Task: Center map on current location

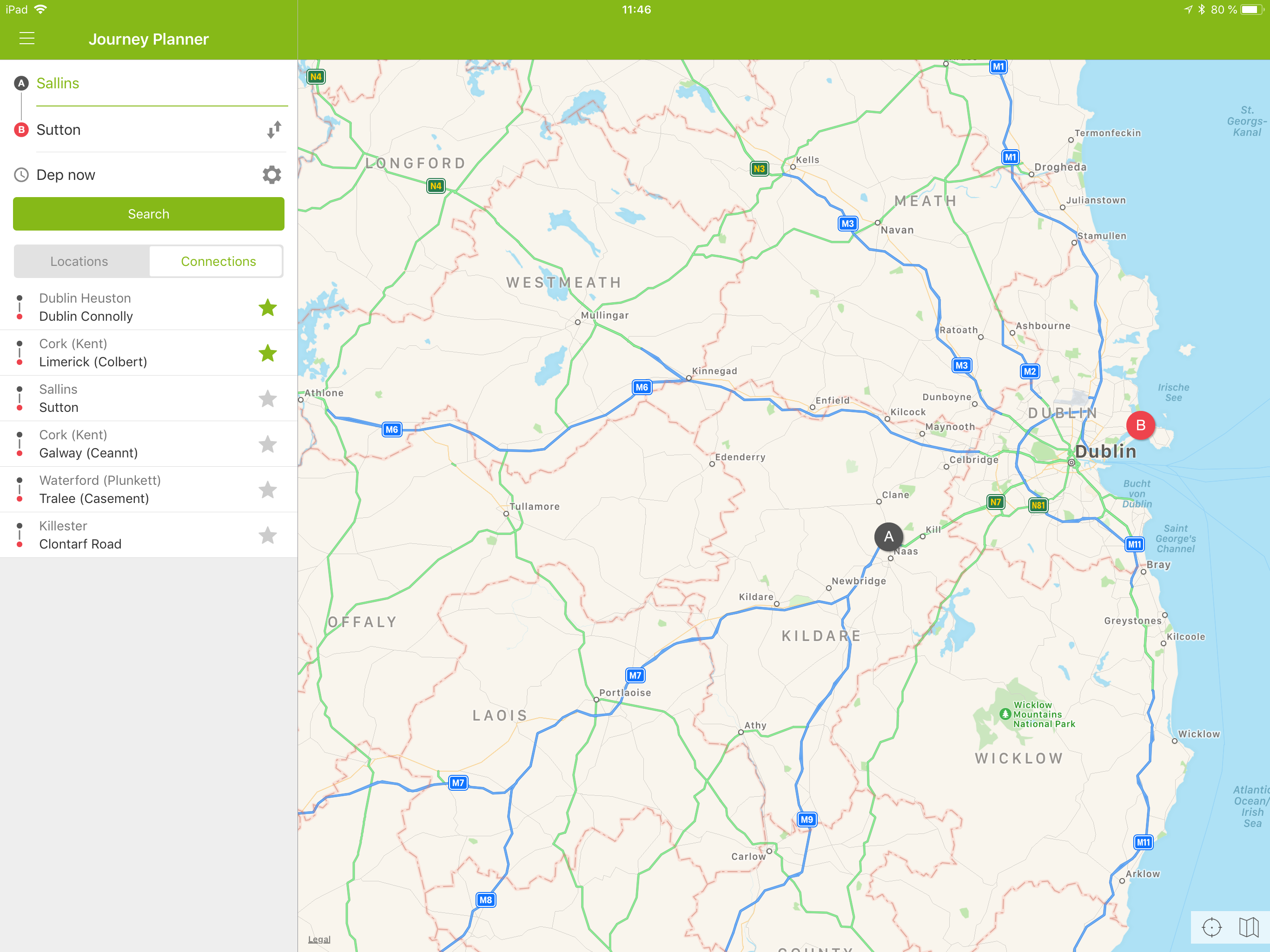Action: pyautogui.click(x=1211, y=927)
